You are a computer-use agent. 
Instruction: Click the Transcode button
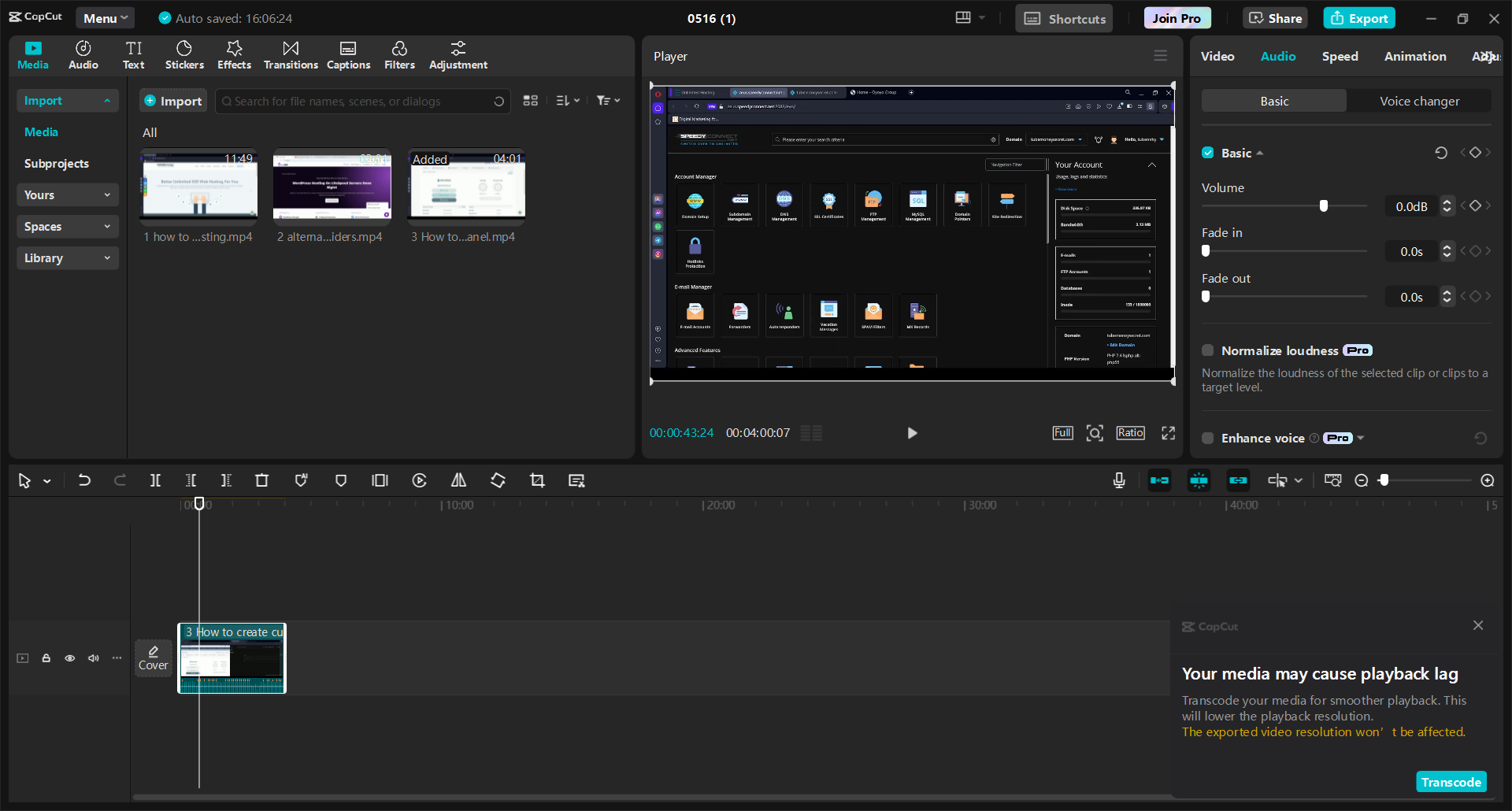point(1451,782)
